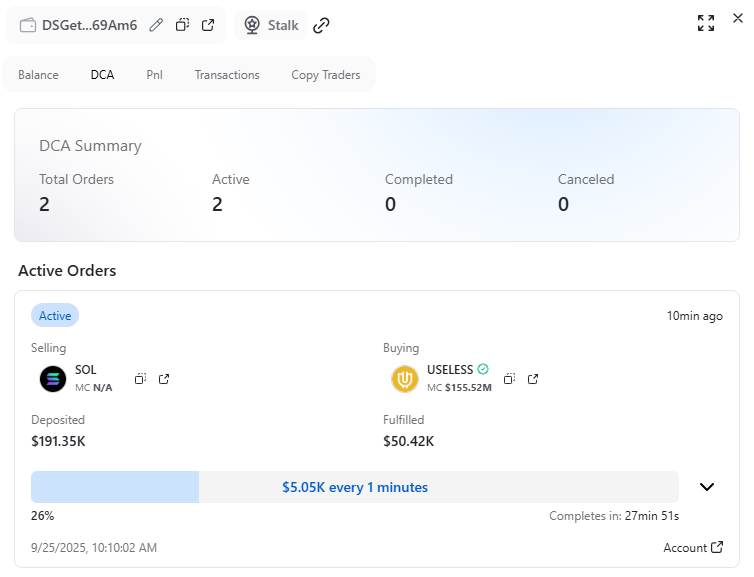Click the 10min ago timestamp
The image size is (754, 577).
coord(694,316)
